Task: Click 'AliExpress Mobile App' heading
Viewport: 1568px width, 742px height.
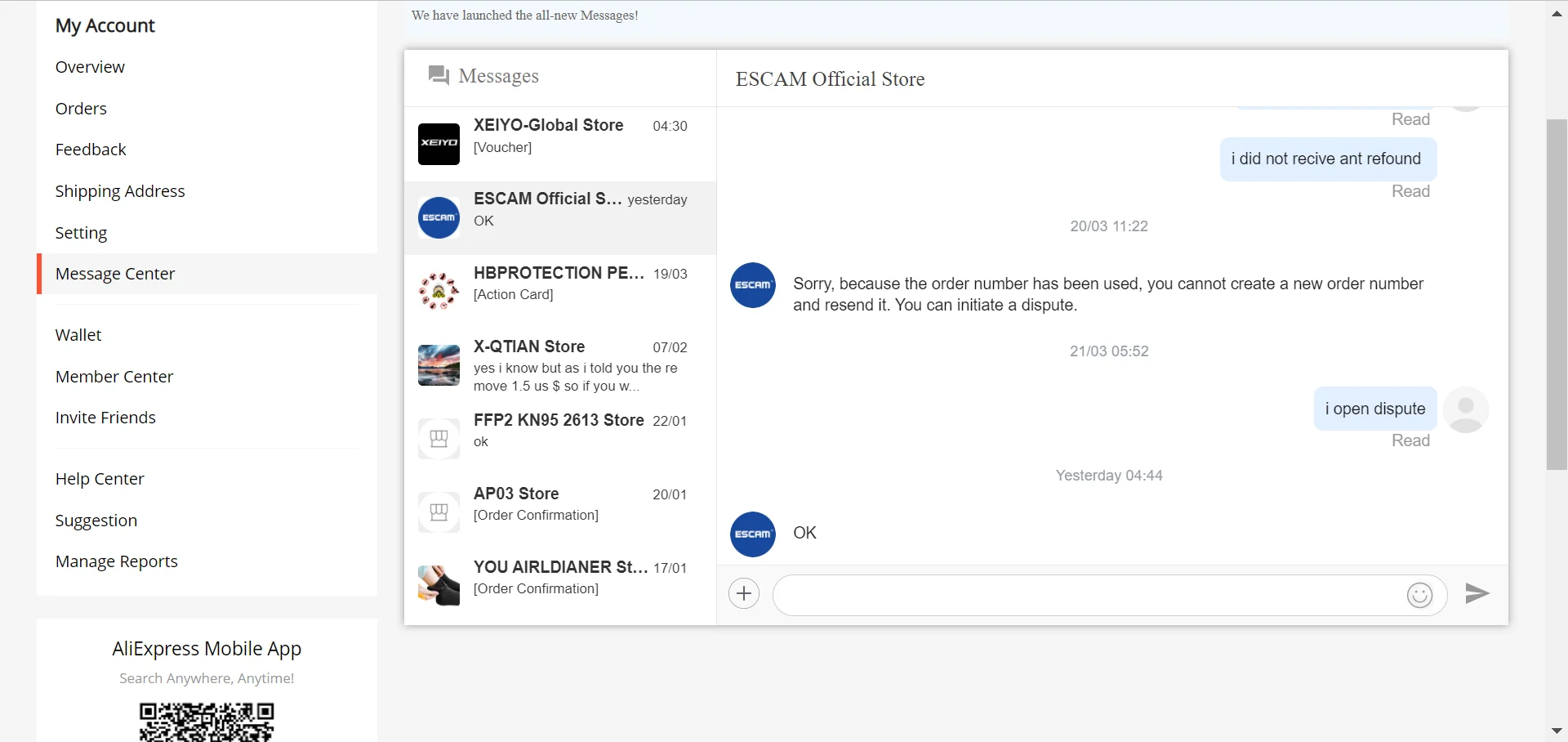Action: [x=207, y=649]
